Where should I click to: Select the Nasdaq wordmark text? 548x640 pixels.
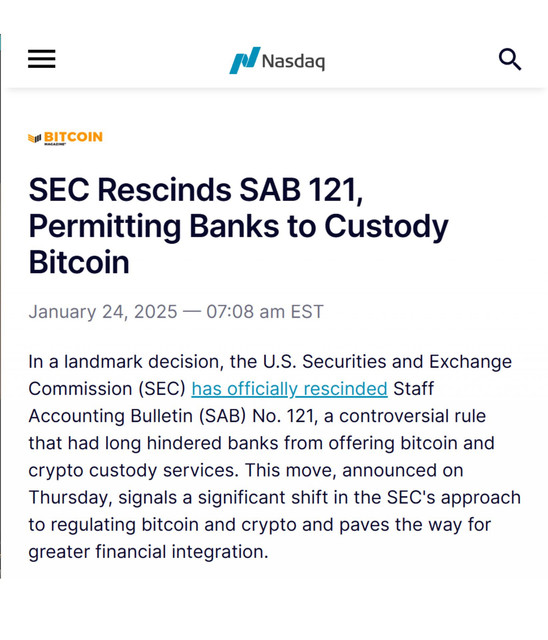(x=293, y=62)
